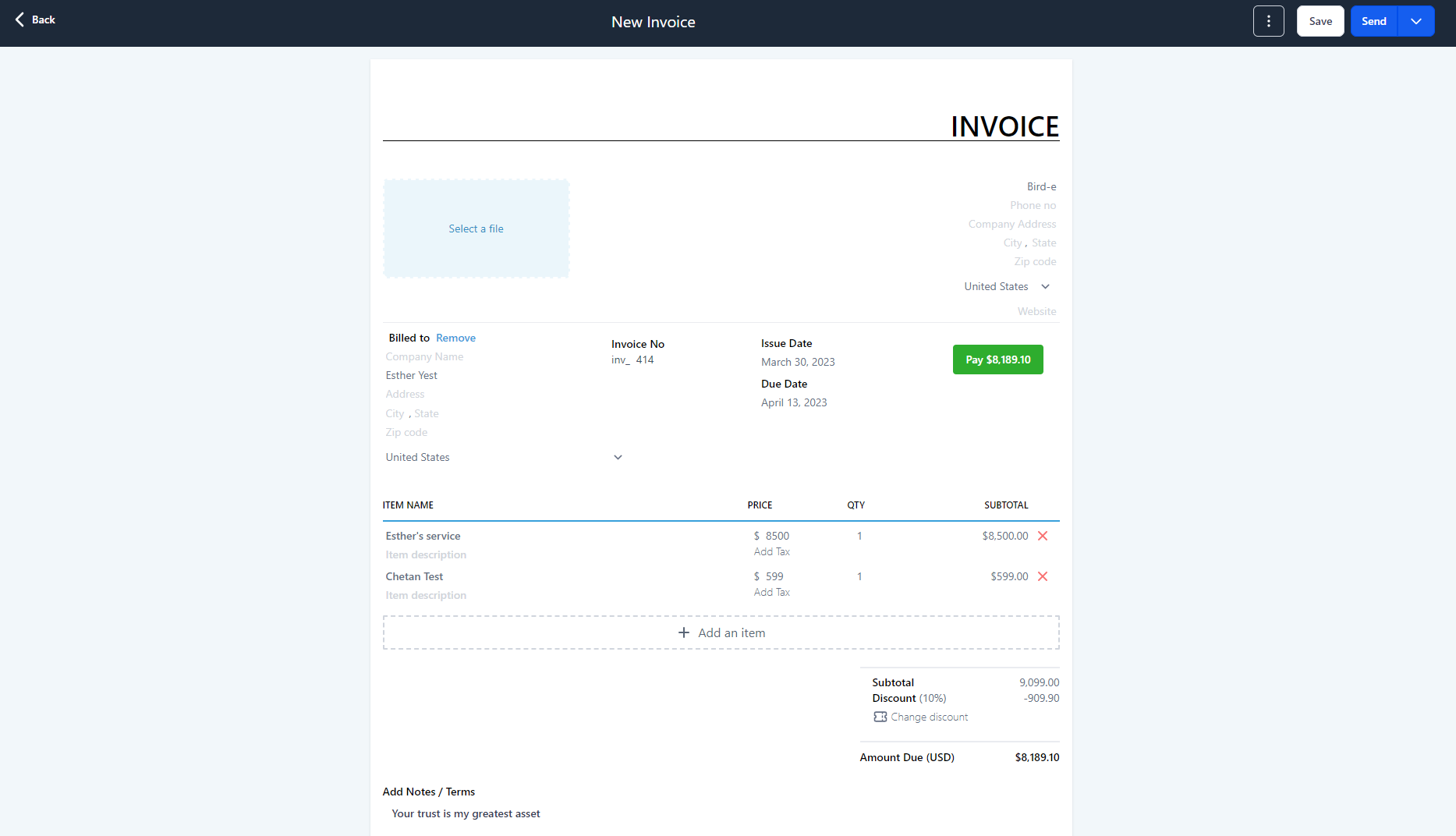Click the Send button

coord(1373,21)
